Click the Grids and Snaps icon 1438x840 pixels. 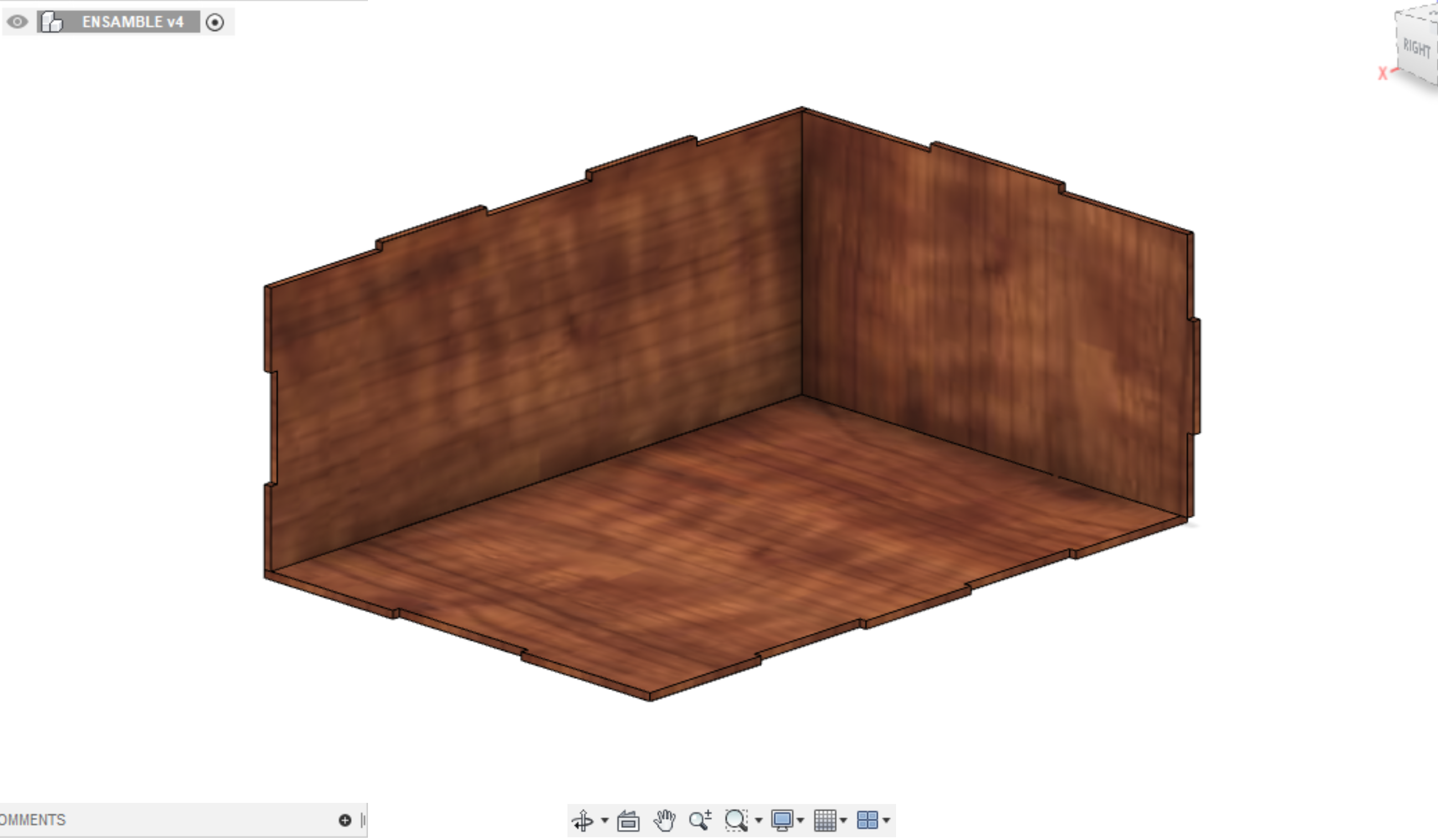pos(826,820)
